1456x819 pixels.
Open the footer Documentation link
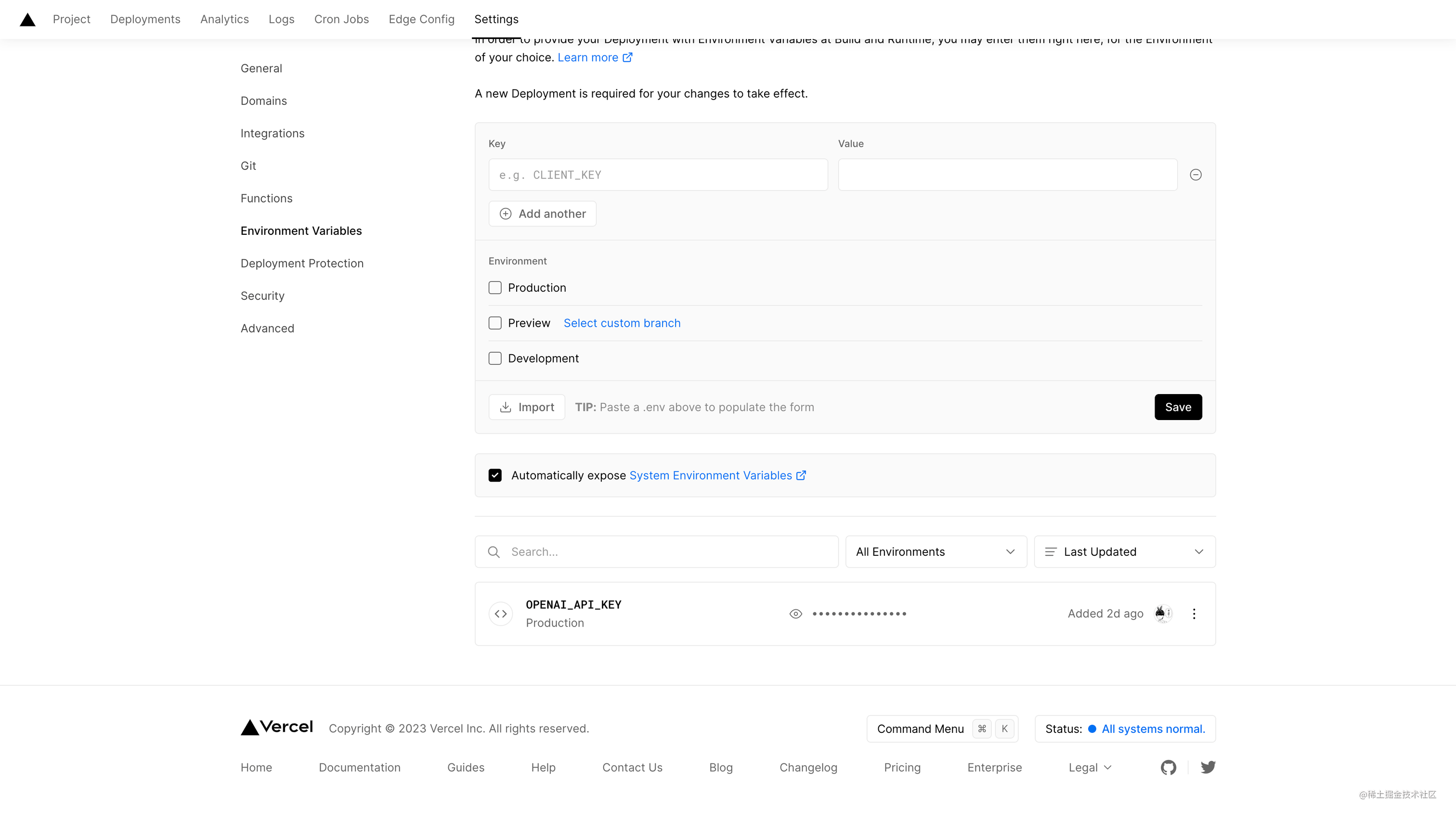tap(360, 767)
